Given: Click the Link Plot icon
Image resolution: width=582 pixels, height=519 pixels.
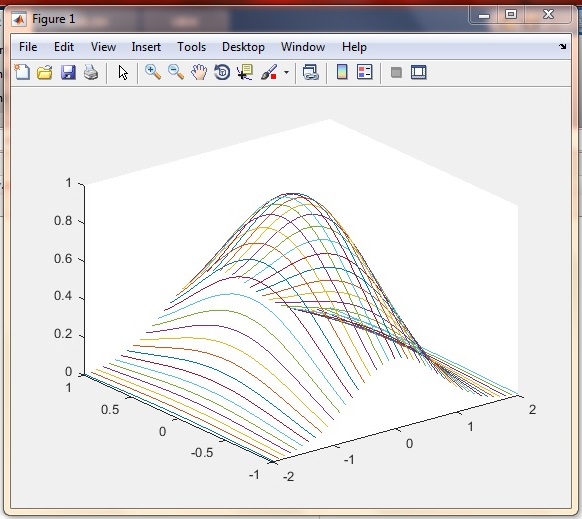Looking at the screenshot, I should coord(311,72).
